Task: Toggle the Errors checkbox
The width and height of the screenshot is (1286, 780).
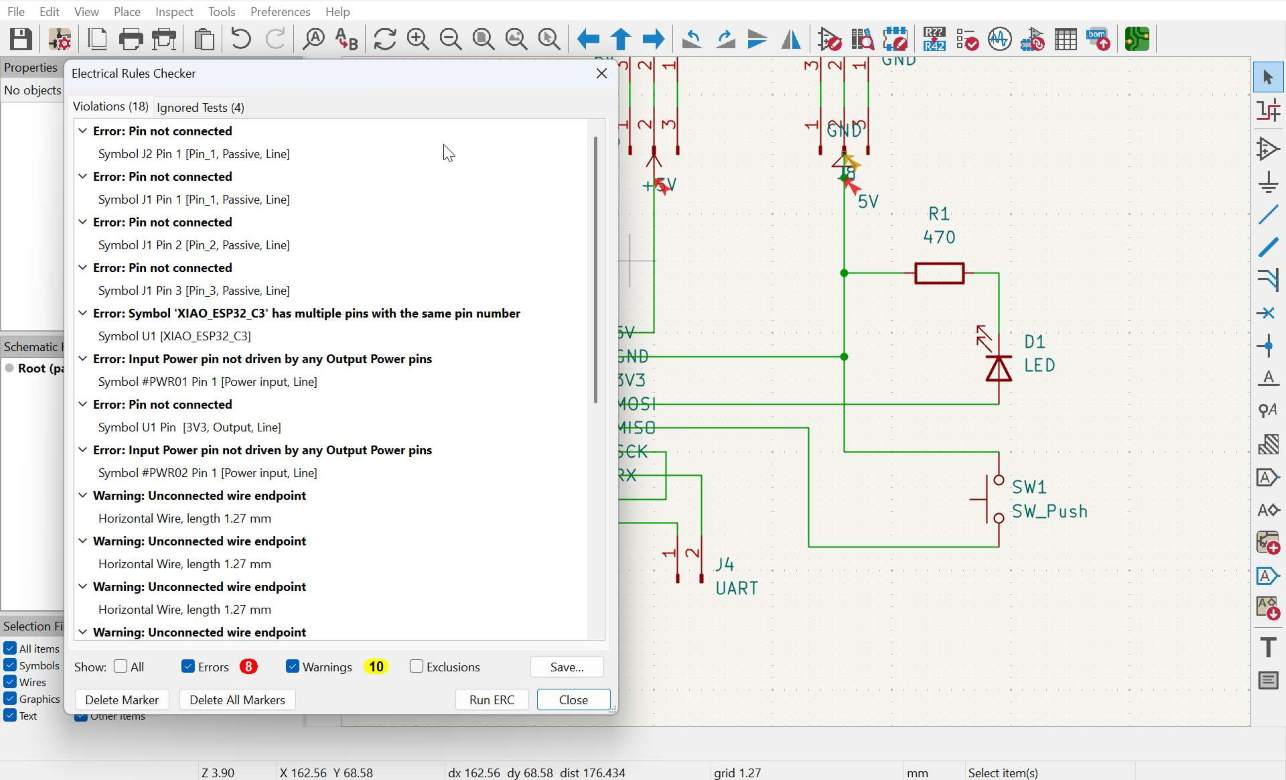Action: click(188, 667)
